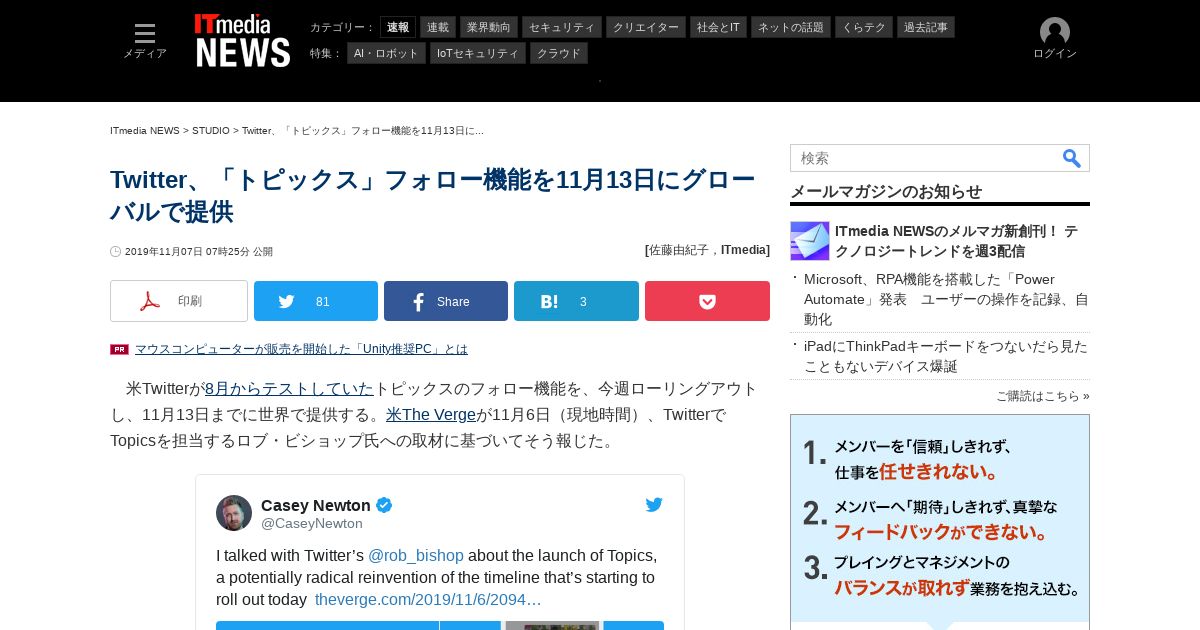The image size is (1200, 630).
Task: Go to ITmedia NEWS logo home
Action: tap(242, 41)
